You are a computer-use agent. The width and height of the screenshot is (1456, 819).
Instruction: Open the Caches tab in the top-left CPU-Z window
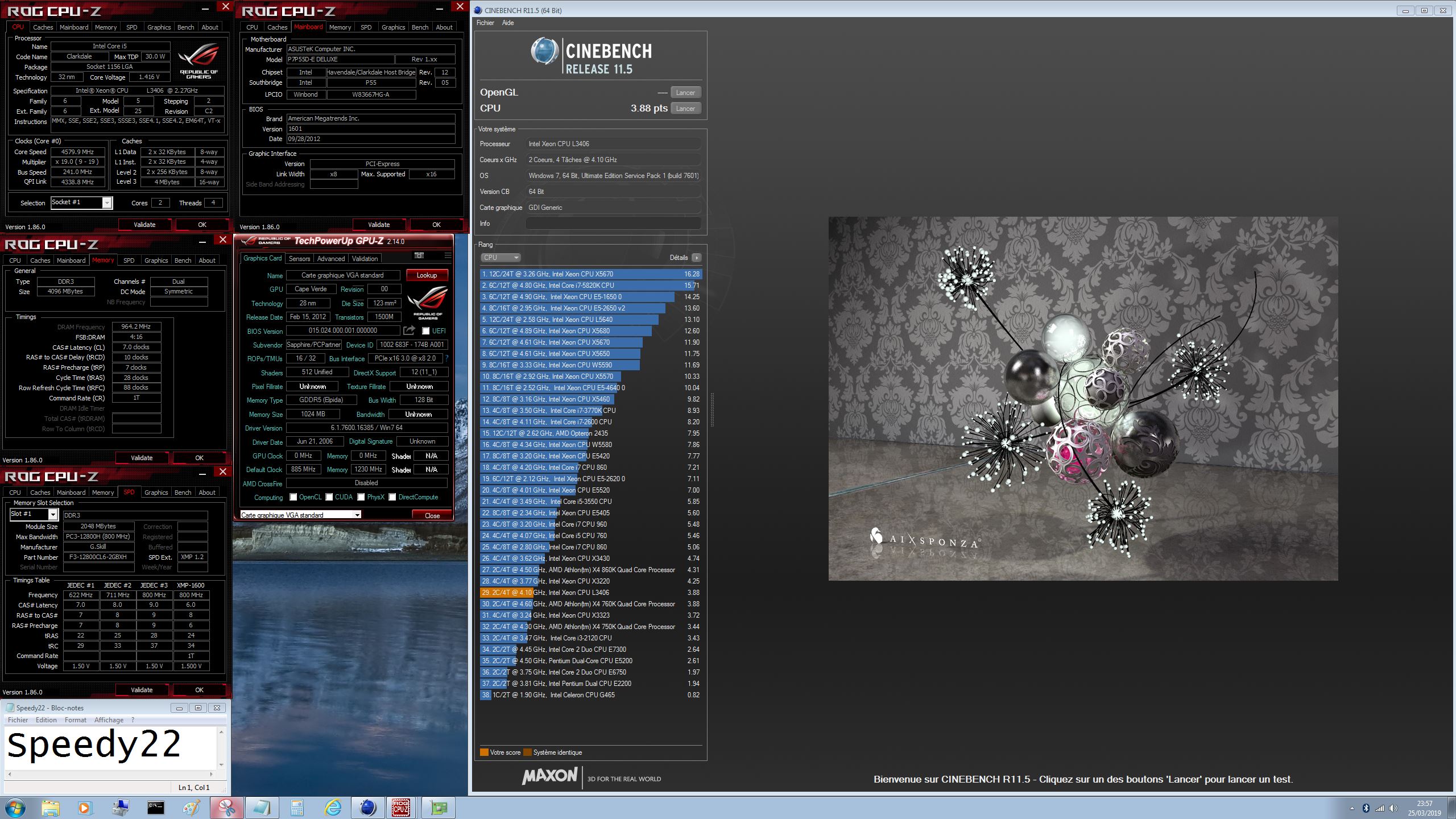tap(43, 27)
